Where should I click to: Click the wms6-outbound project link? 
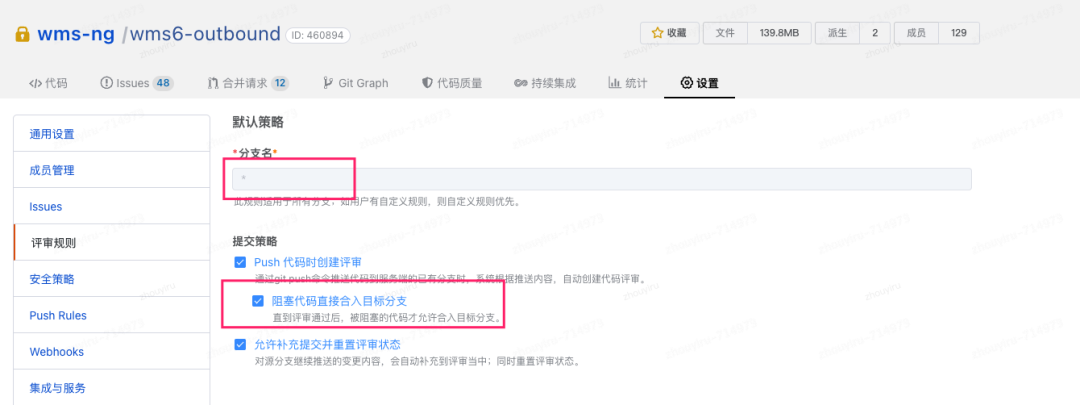(x=205, y=34)
